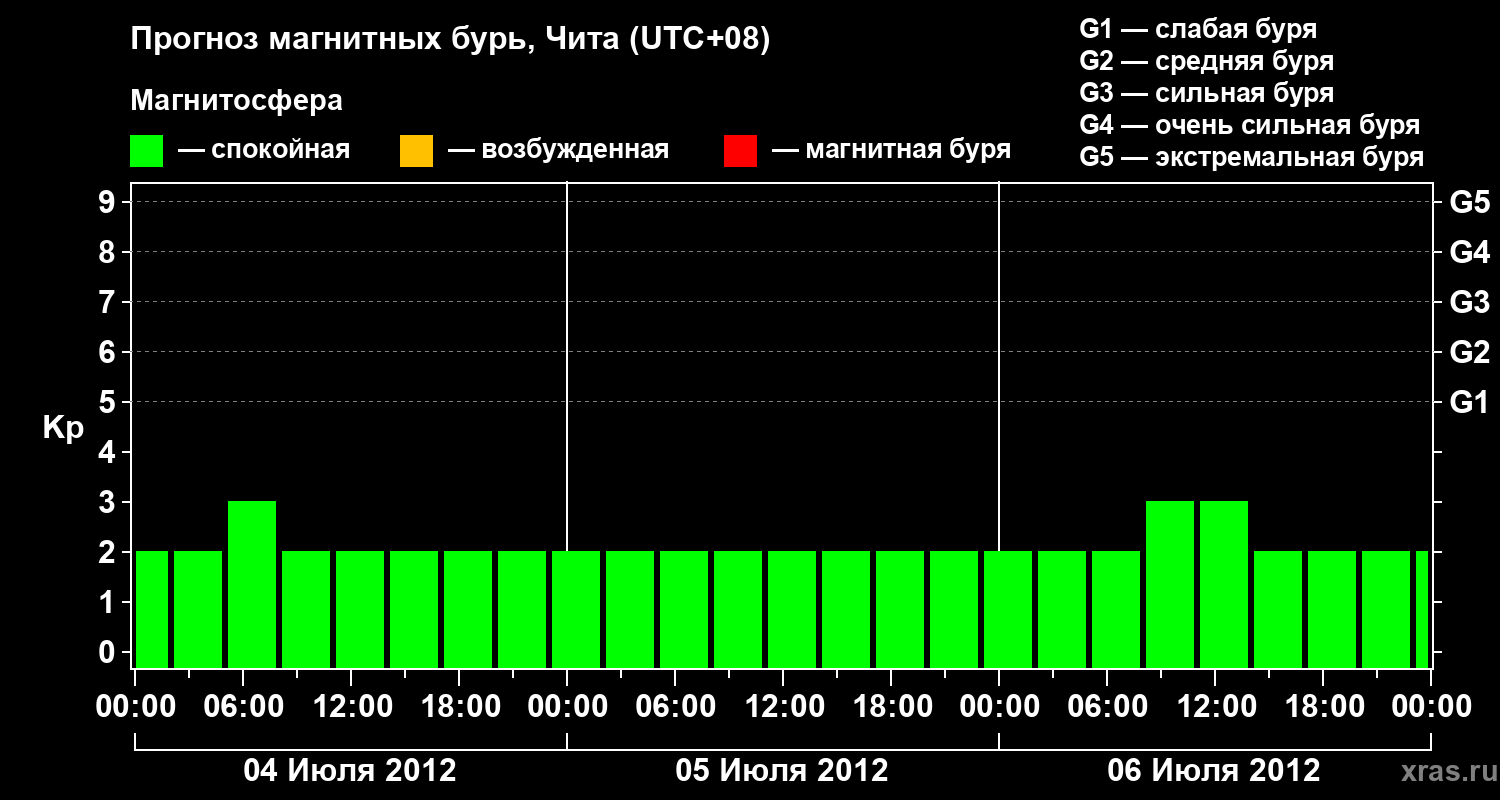The image size is (1500, 800).
Task: Click legend line 'G3 — сильная буря'
Action: coord(1206,93)
